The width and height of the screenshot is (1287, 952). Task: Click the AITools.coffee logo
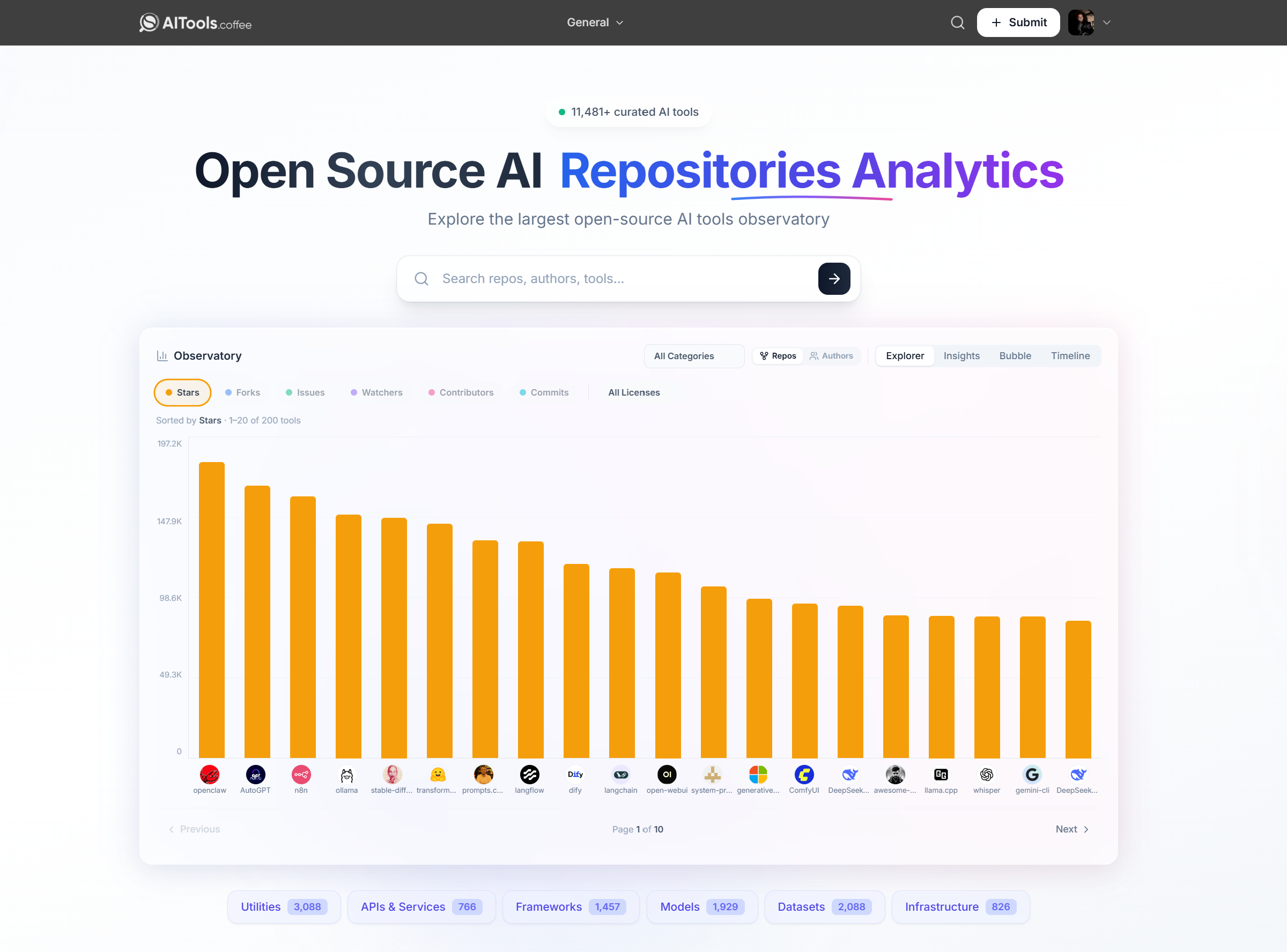(x=194, y=23)
